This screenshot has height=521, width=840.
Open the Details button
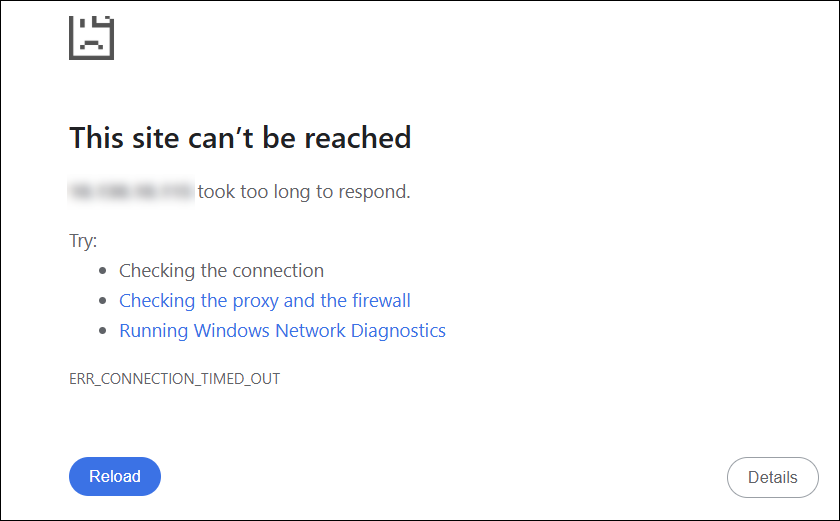pos(772,477)
